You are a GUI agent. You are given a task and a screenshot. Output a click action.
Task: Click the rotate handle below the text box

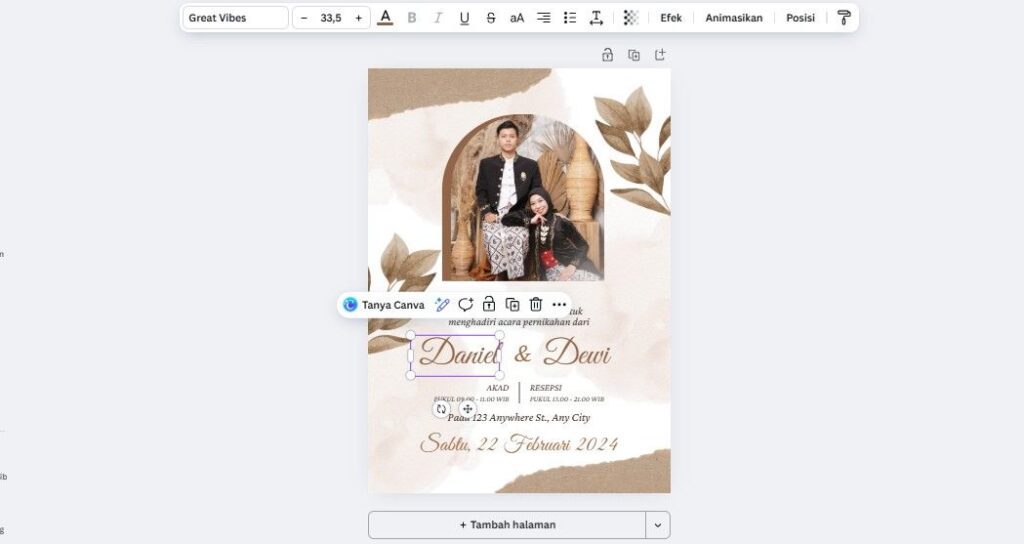(441, 409)
